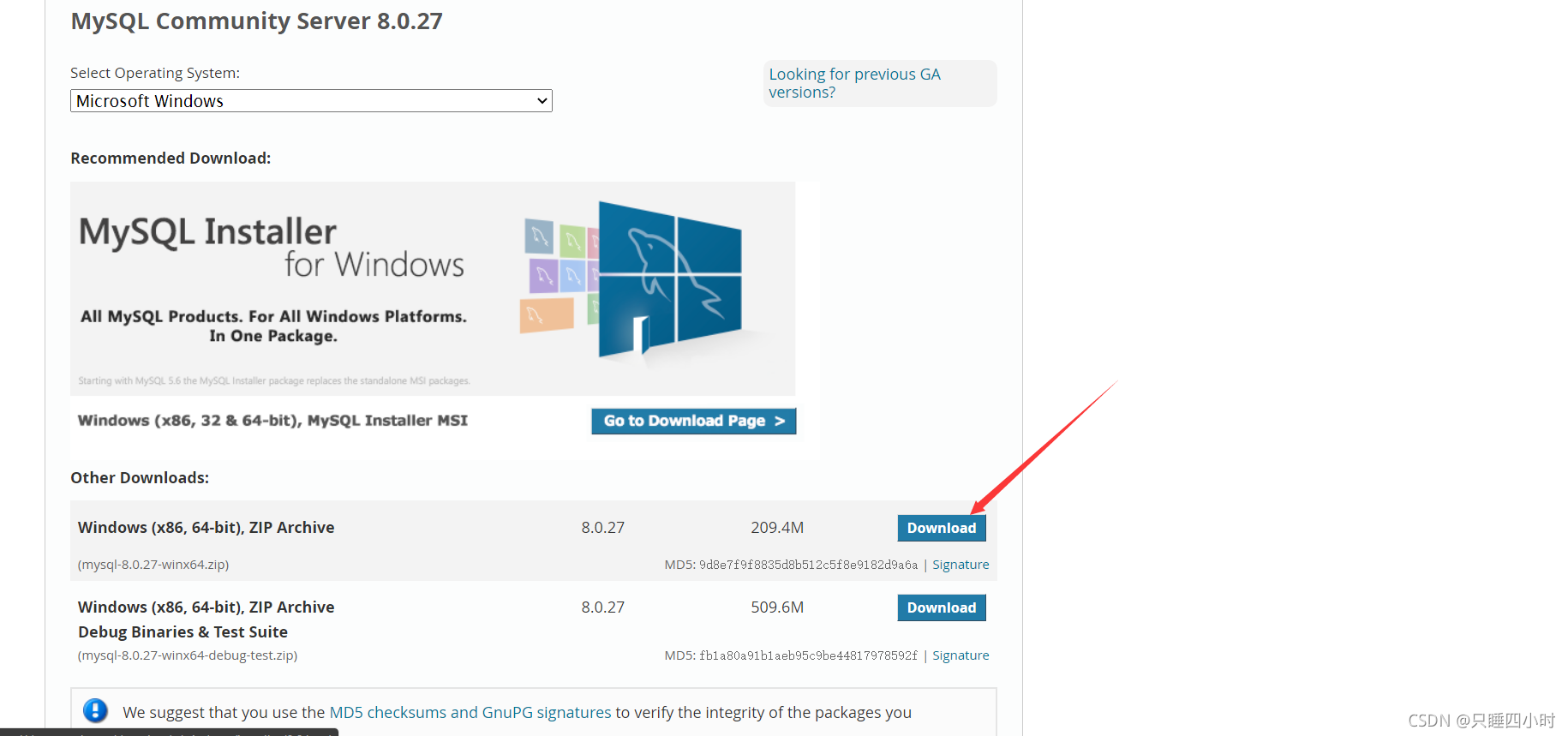Screen dimensions: 1568x736
Task: Select the Windows MySQL Installer MSI label
Action: [272, 421]
